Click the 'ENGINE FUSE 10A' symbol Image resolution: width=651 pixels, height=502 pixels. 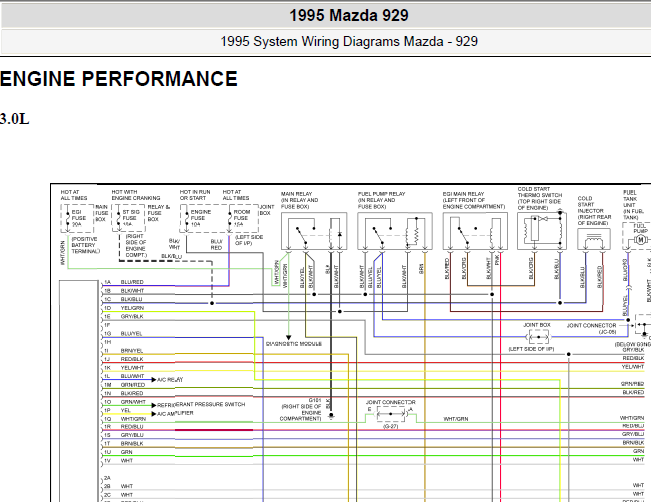pos(198,218)
